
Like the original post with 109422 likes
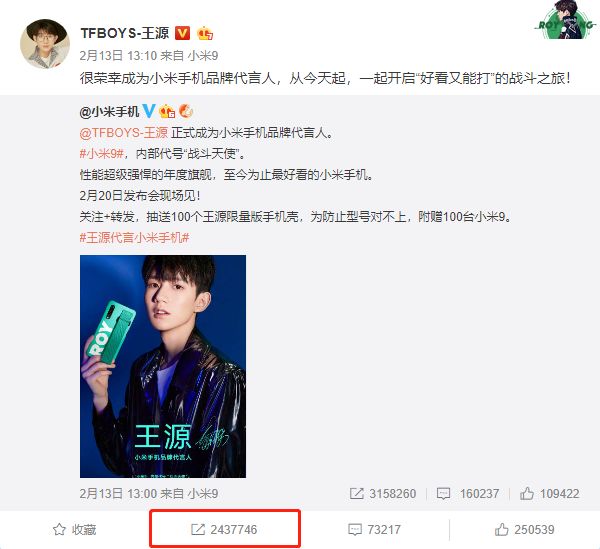(x=549, y=494)
